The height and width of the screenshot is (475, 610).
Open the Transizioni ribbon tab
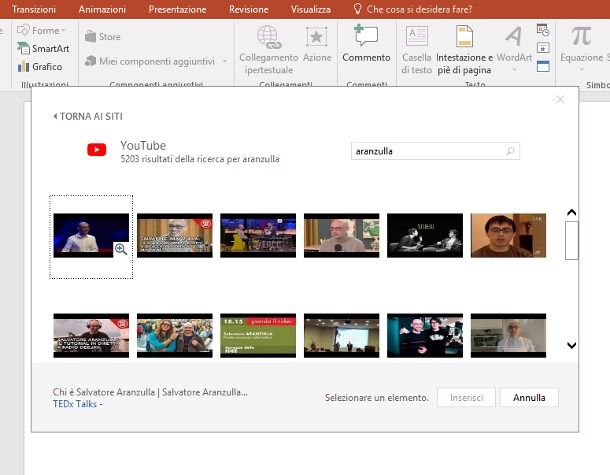pos(34,9)
